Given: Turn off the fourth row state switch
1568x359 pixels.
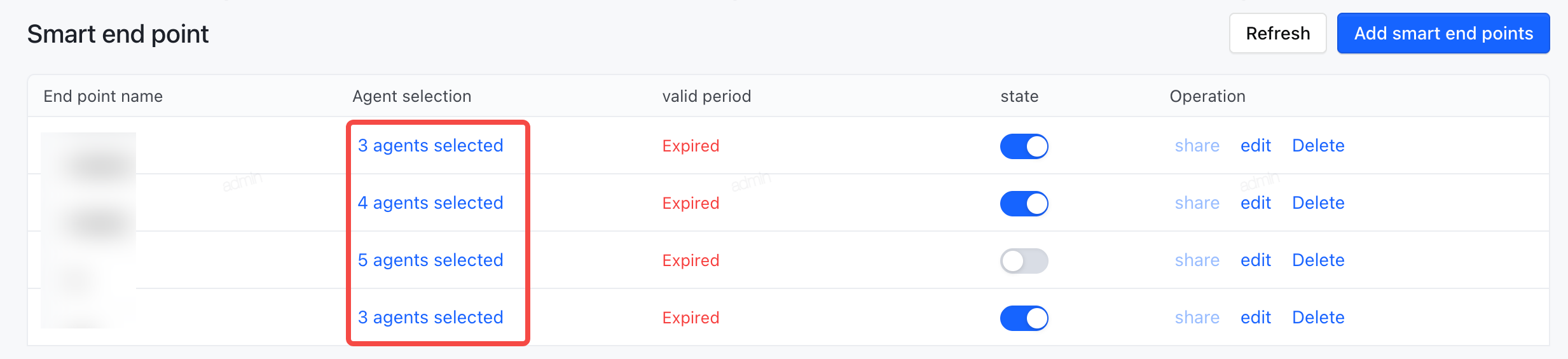Looking at the screenshot, I should 1024,318.
